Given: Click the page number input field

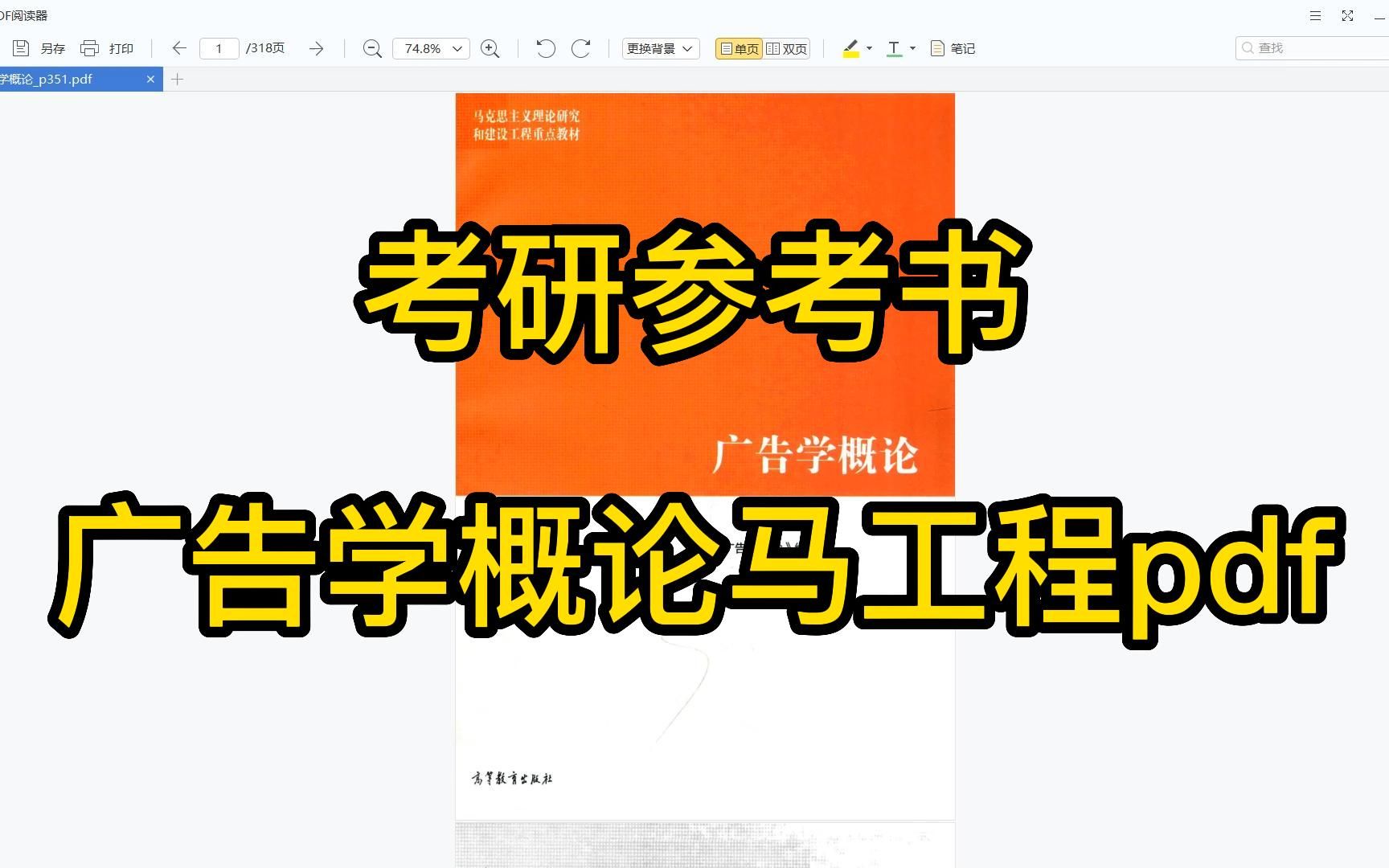Looking at the screenshot, I should click(219, 48).
